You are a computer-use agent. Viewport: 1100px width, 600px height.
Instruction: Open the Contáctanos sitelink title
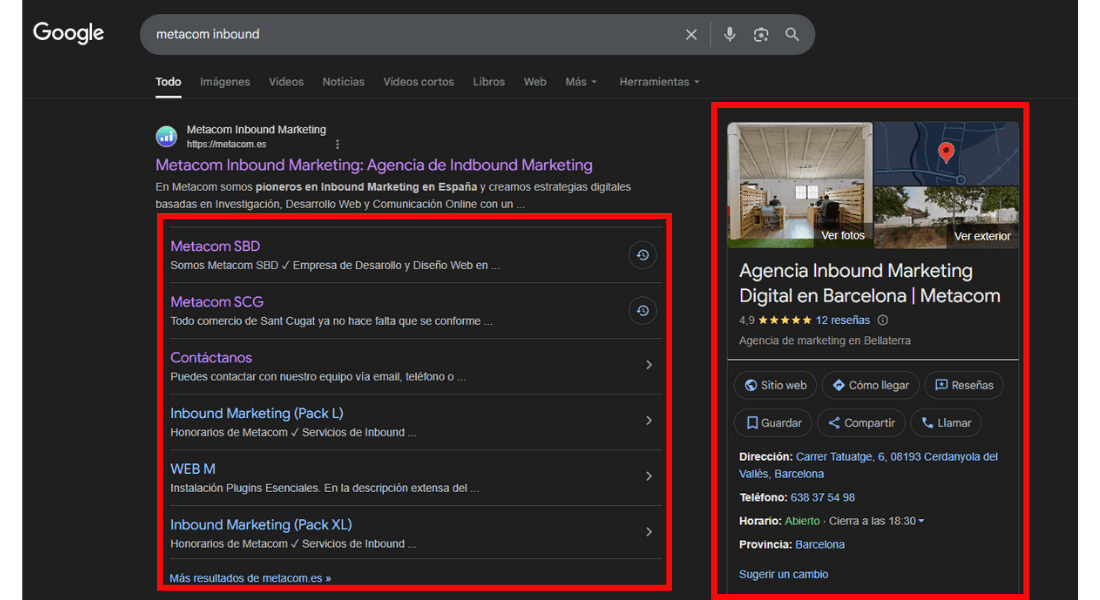pos(211,357)
